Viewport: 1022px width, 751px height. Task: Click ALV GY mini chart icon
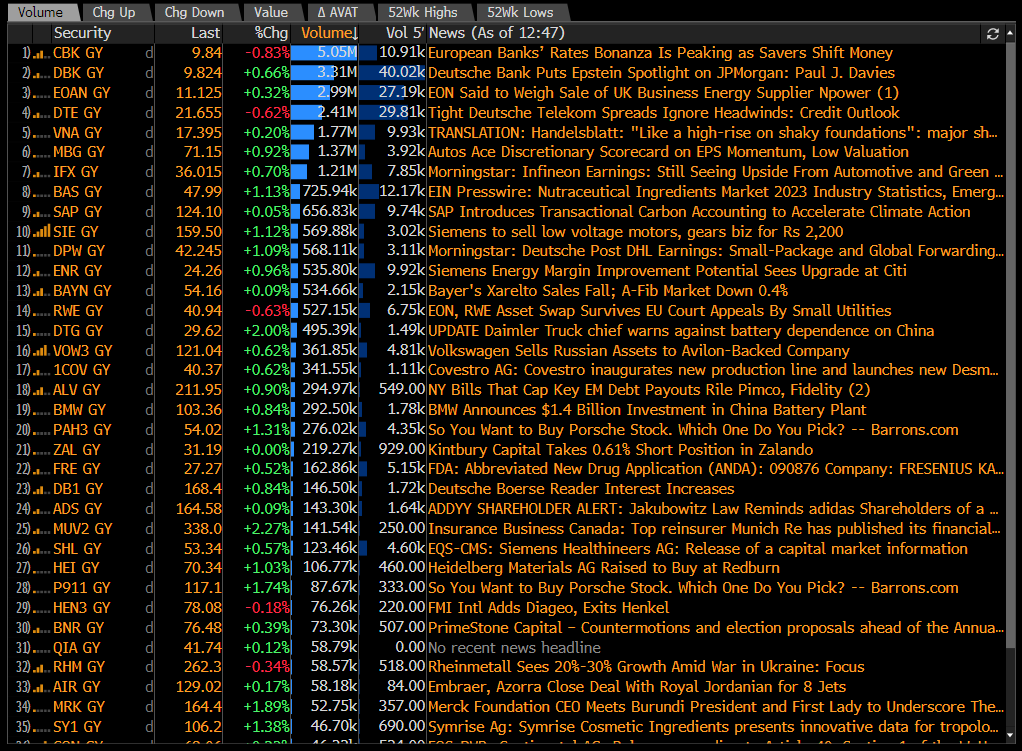42,390
